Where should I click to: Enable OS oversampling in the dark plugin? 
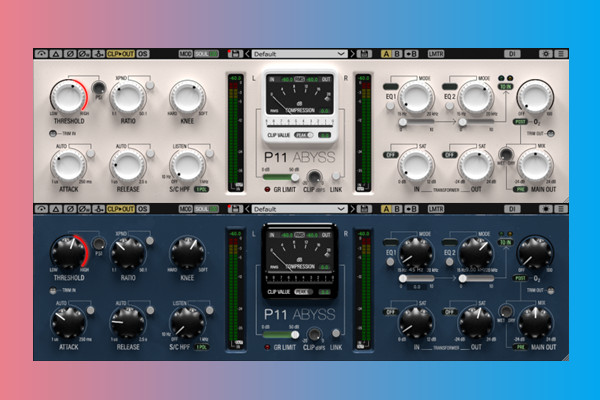(143, 209)
